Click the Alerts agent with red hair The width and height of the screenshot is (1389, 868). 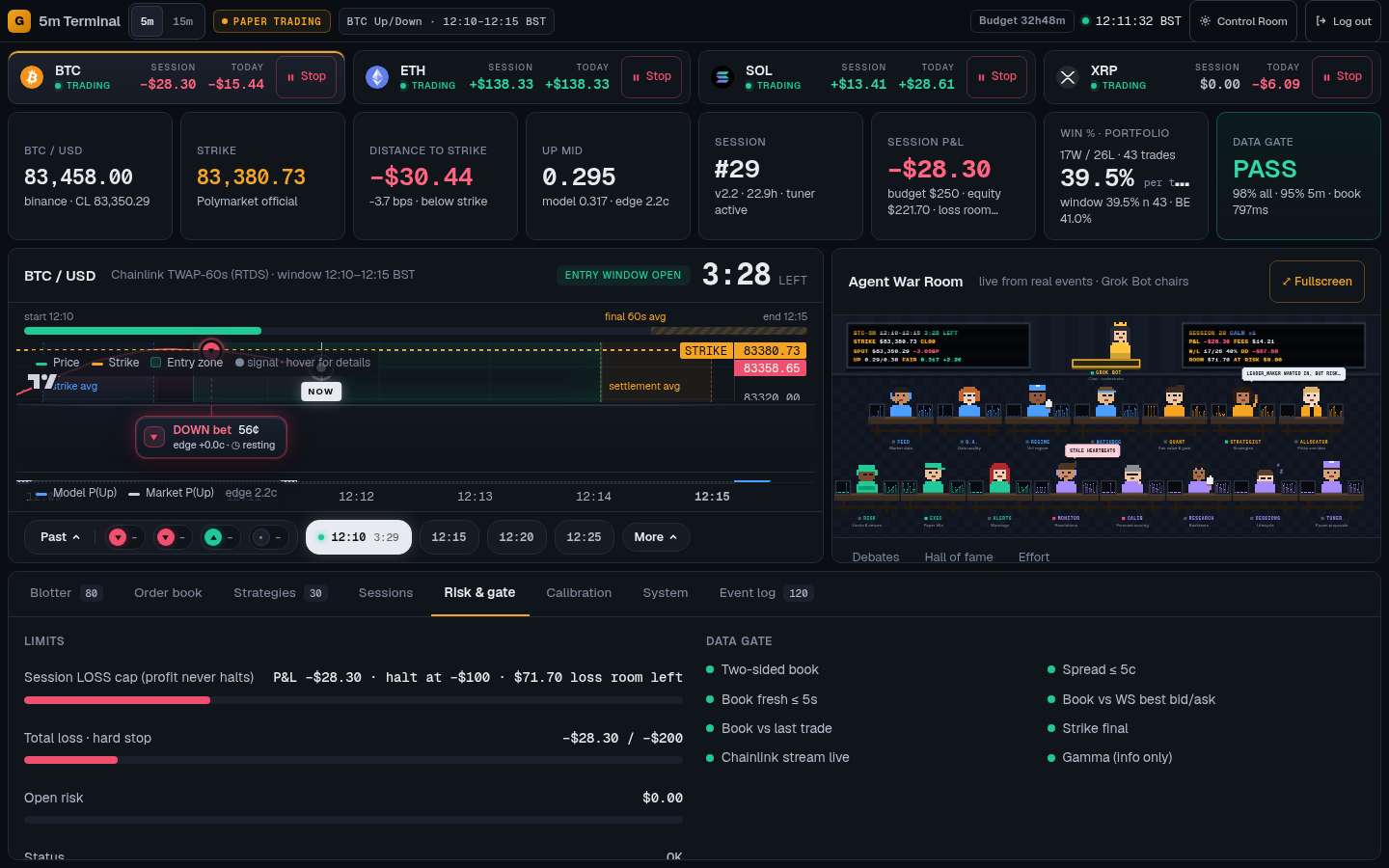[999, 478]
